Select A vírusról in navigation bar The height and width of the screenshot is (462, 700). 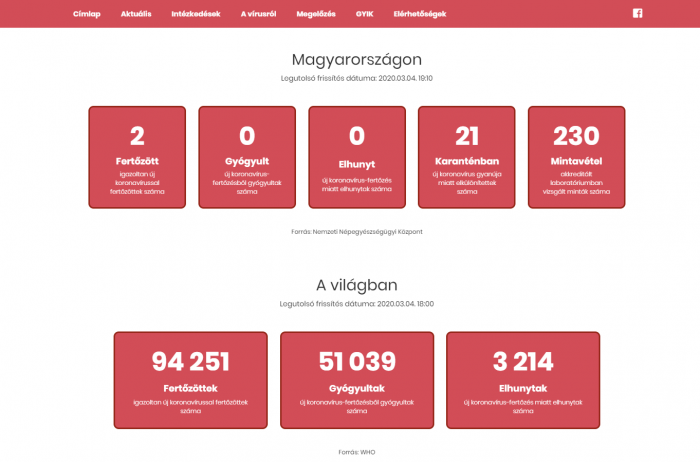[258, 14]
